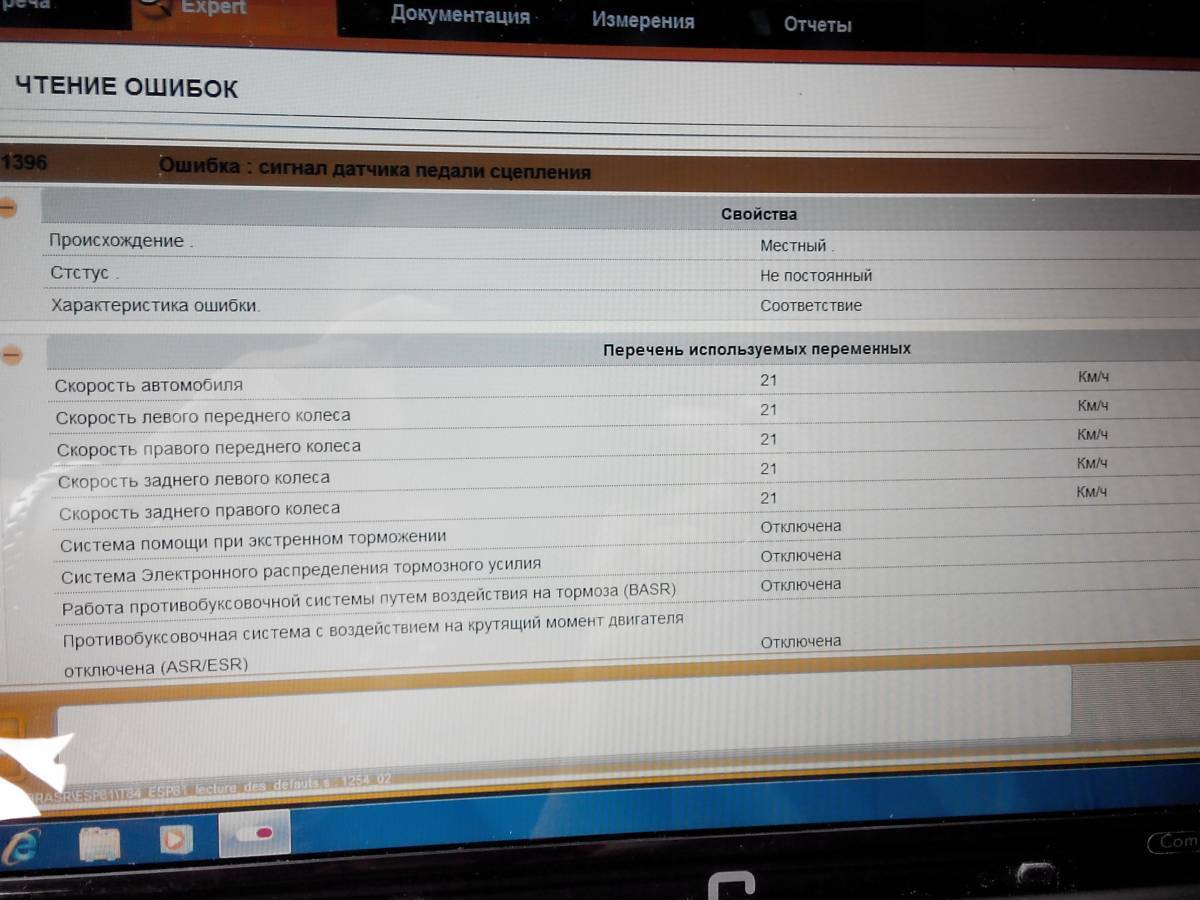1200x900 pixels.
Task: Click the empty message box below the list
Action: 560,716
